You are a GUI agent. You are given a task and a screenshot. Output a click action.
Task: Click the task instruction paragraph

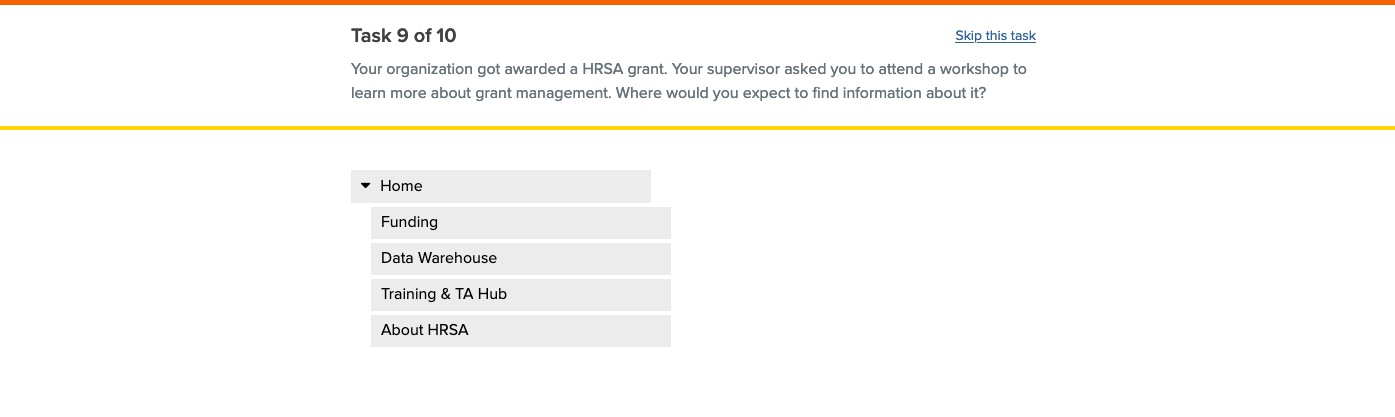click(688, 81)
